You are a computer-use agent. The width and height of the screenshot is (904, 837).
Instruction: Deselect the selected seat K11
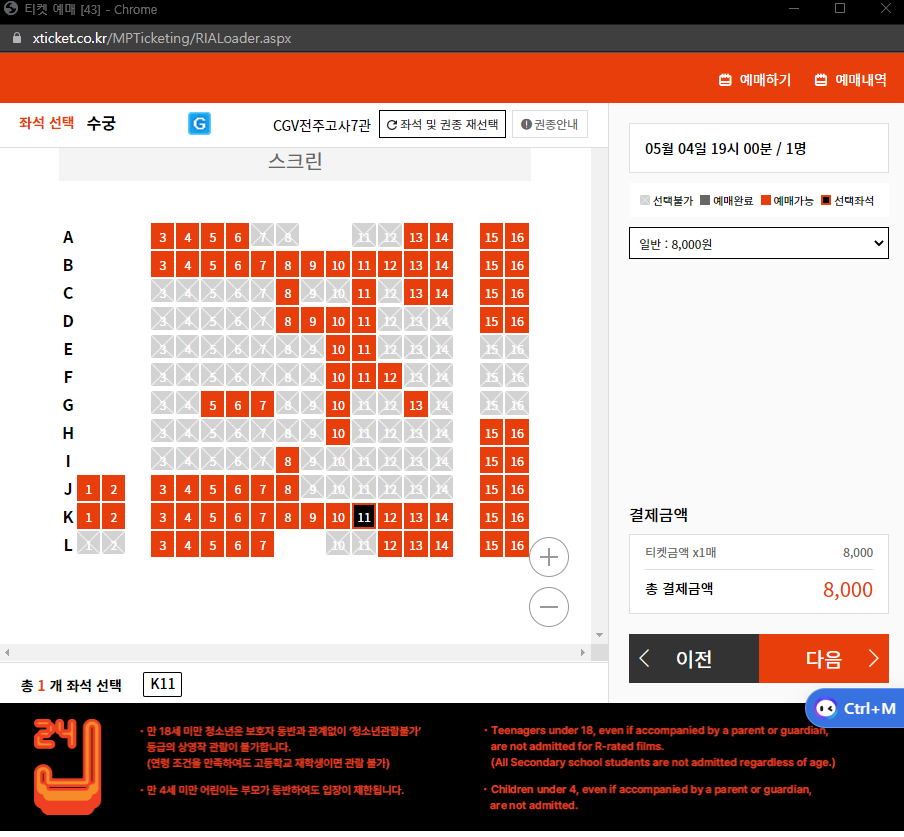click(x=364, y=517)
